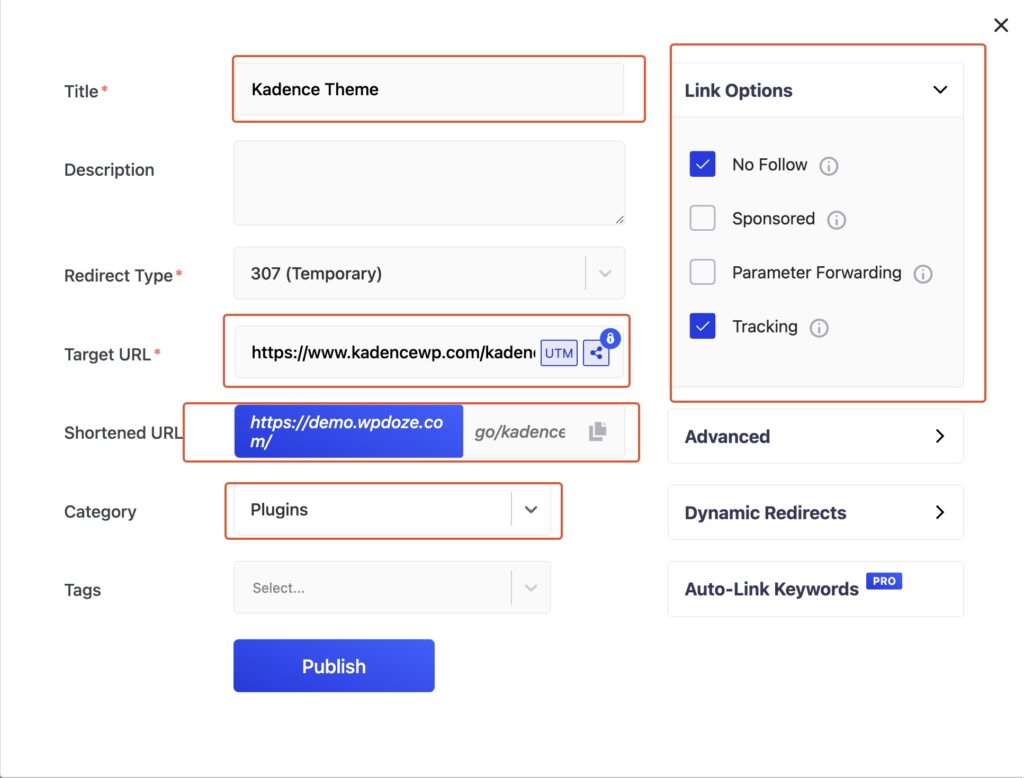Click the Target URL field label
This screenshot has width=1024, height=778.
click(x=107, y=354)
